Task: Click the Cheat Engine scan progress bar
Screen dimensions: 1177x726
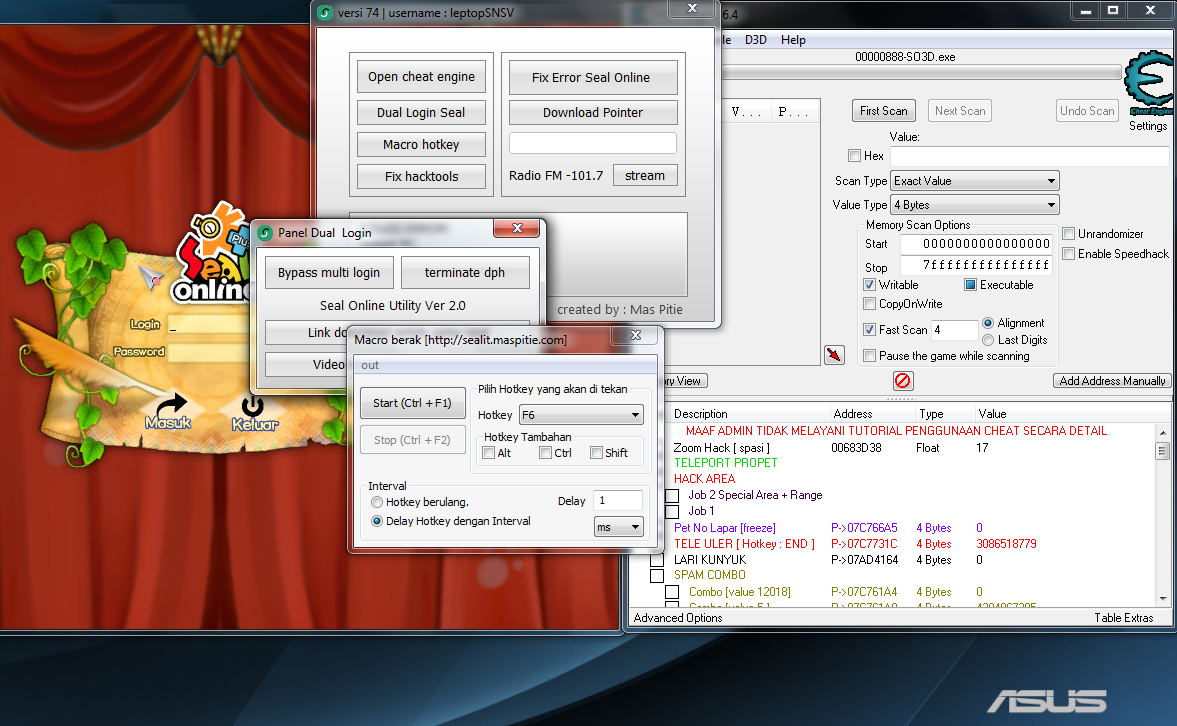Action: (920, 73)
